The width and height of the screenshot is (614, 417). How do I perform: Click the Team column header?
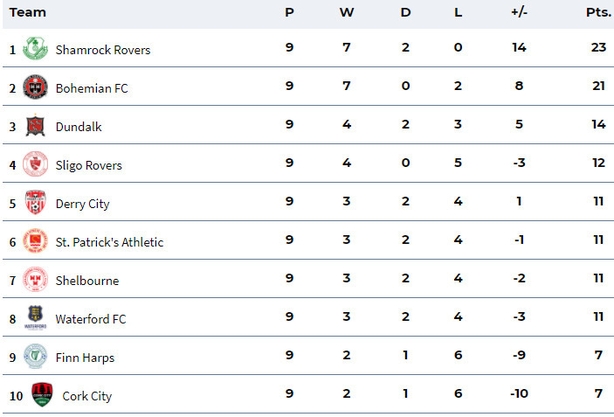(28, 13)
